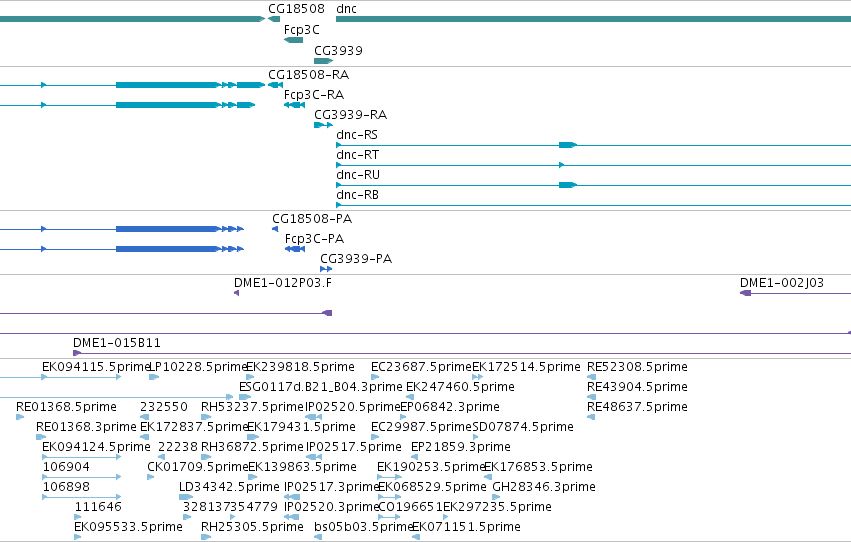Select the RH36872.5prime EST label
The image size is (851, 542).
pos(252,448)
